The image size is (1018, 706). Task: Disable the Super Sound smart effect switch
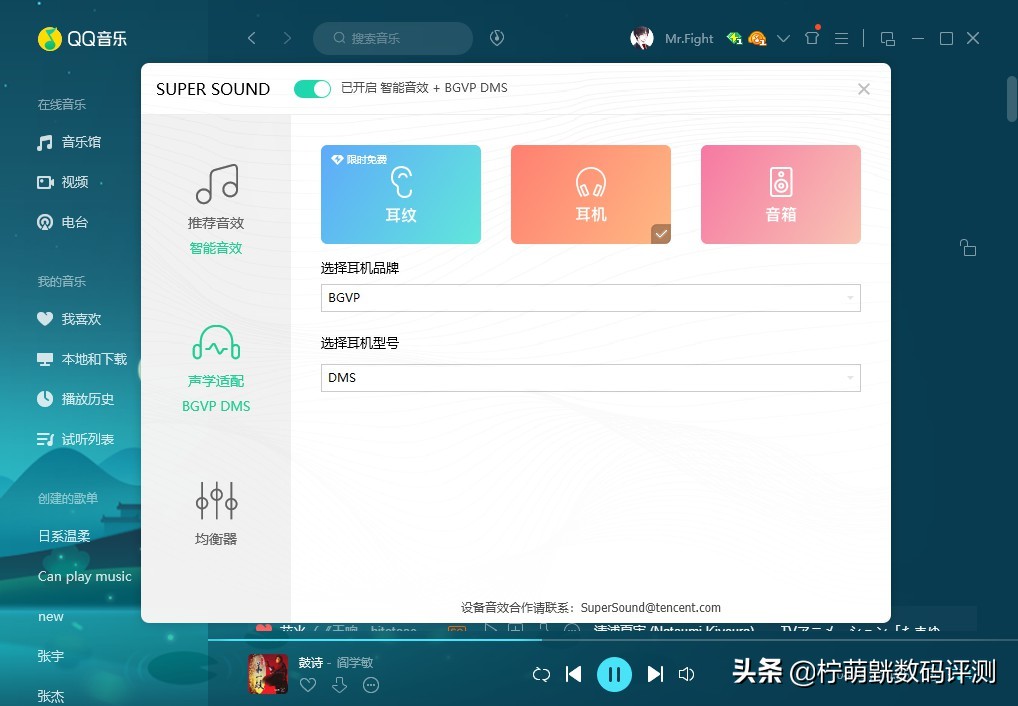(311, 88)
